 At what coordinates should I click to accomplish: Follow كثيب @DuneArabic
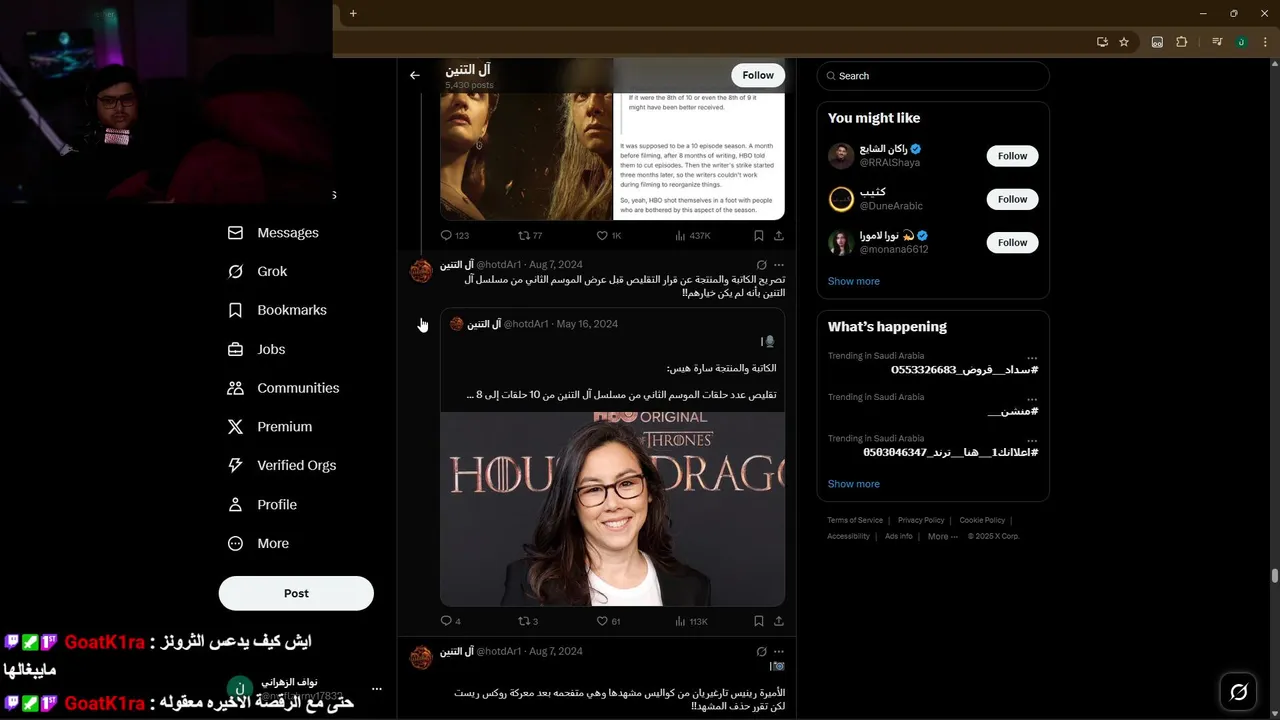coord(1012,199)
